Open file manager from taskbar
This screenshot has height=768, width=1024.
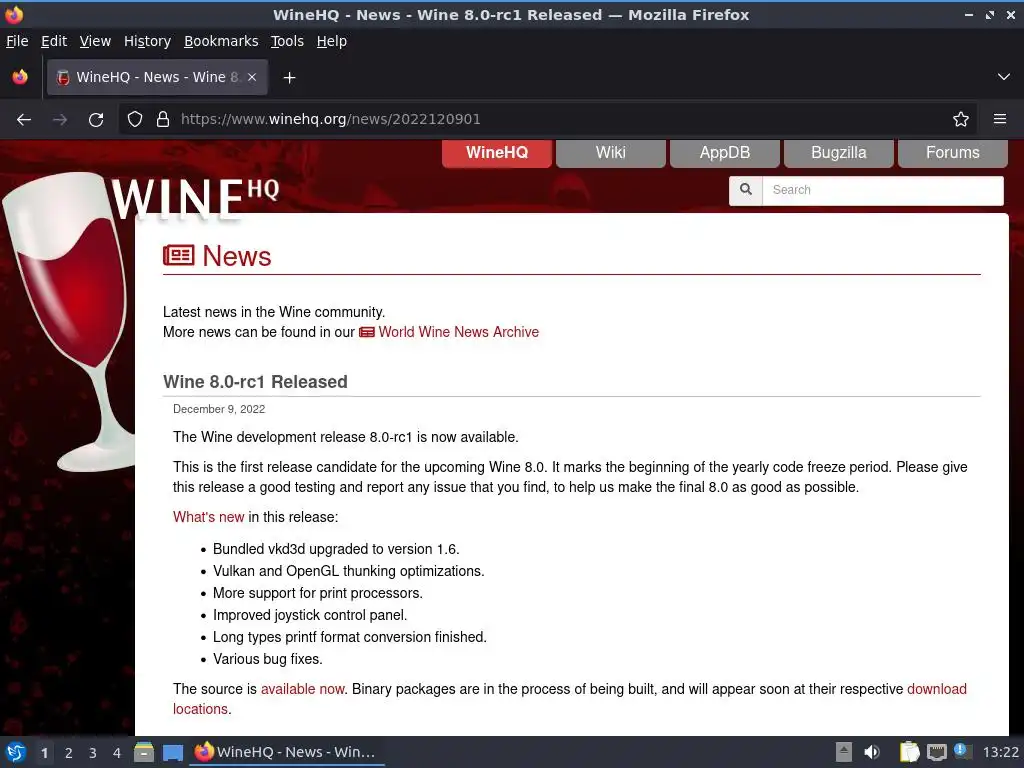[x=144, y=752]
